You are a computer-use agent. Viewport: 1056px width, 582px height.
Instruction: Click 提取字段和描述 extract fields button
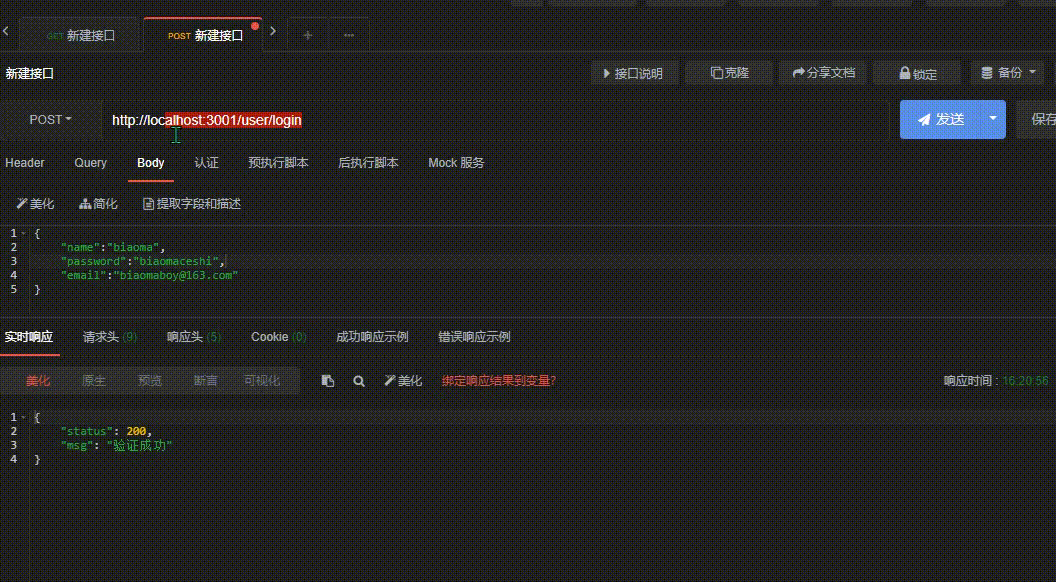pyautogui.click(x=192, y=203)
